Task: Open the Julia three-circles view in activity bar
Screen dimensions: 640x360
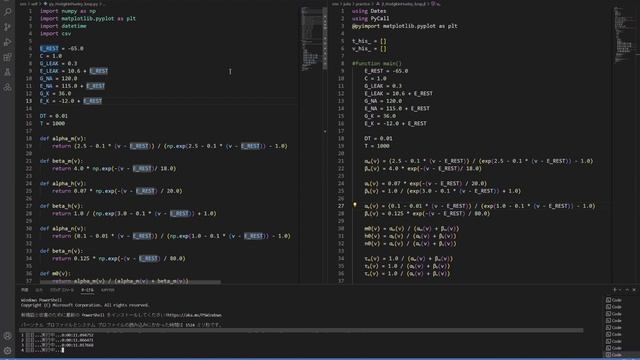Action: click(7, 87)
